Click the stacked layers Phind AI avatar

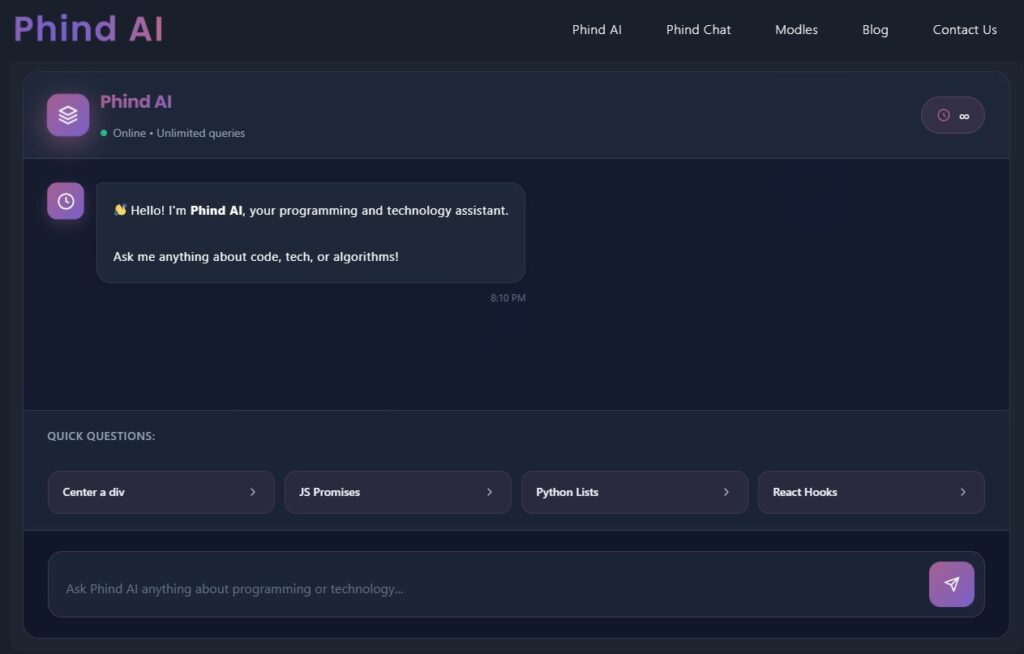pos(66,114)
